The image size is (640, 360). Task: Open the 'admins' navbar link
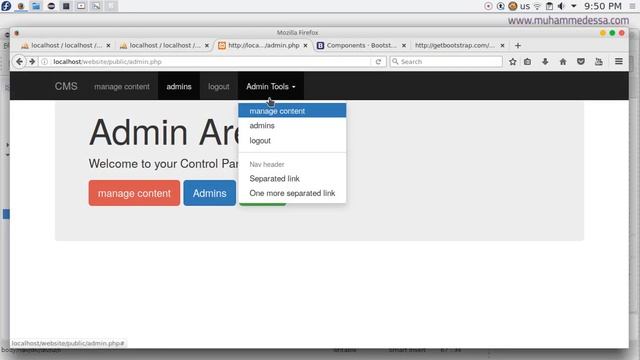coord(179,86)
